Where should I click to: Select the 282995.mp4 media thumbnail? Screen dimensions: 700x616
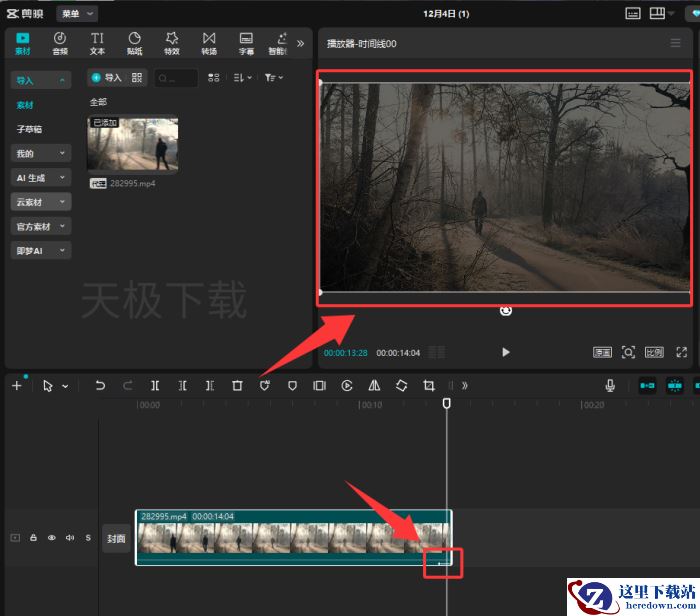coord(133,144)
